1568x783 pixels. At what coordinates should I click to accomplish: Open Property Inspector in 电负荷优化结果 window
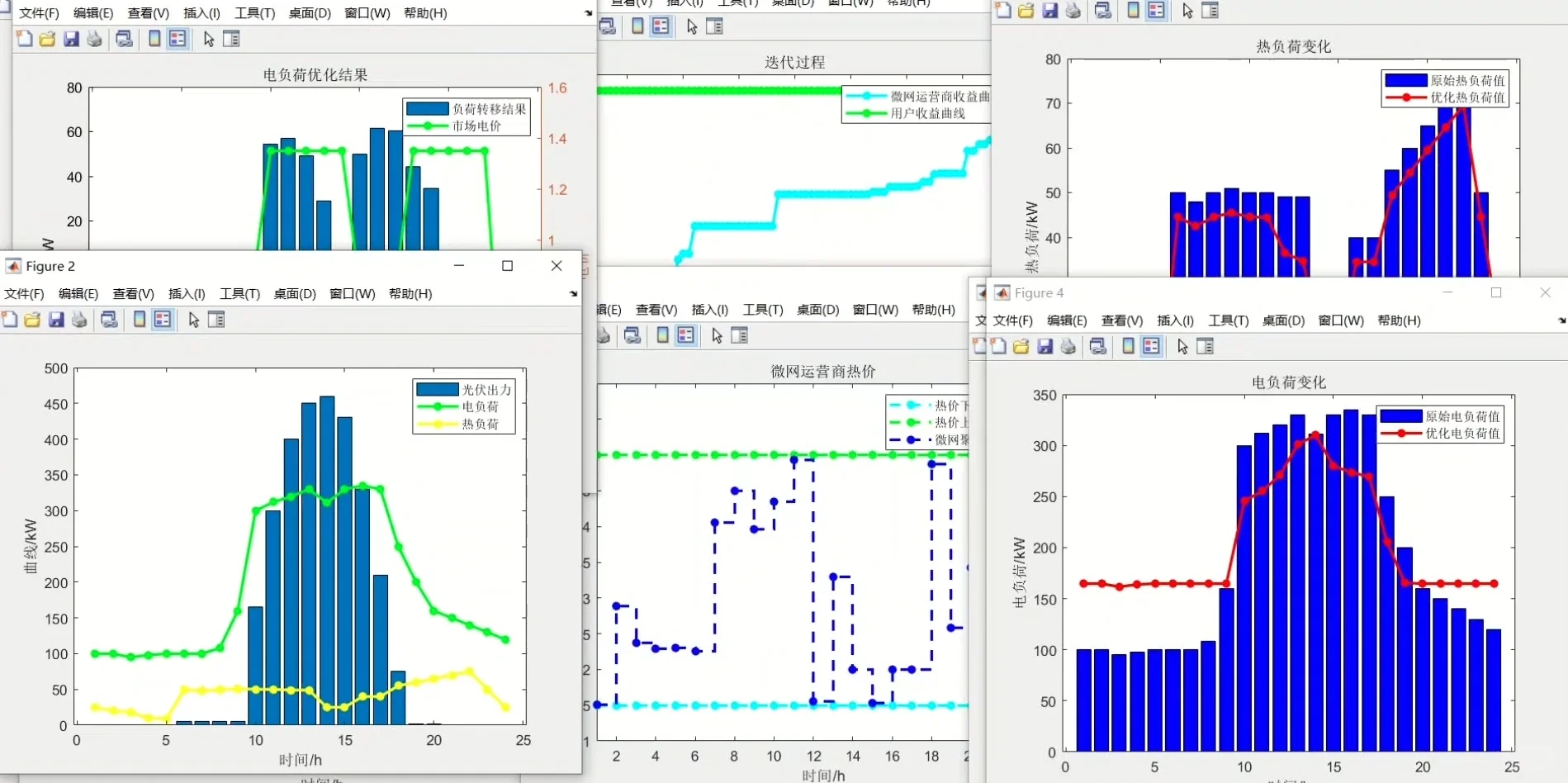[231, 39]
